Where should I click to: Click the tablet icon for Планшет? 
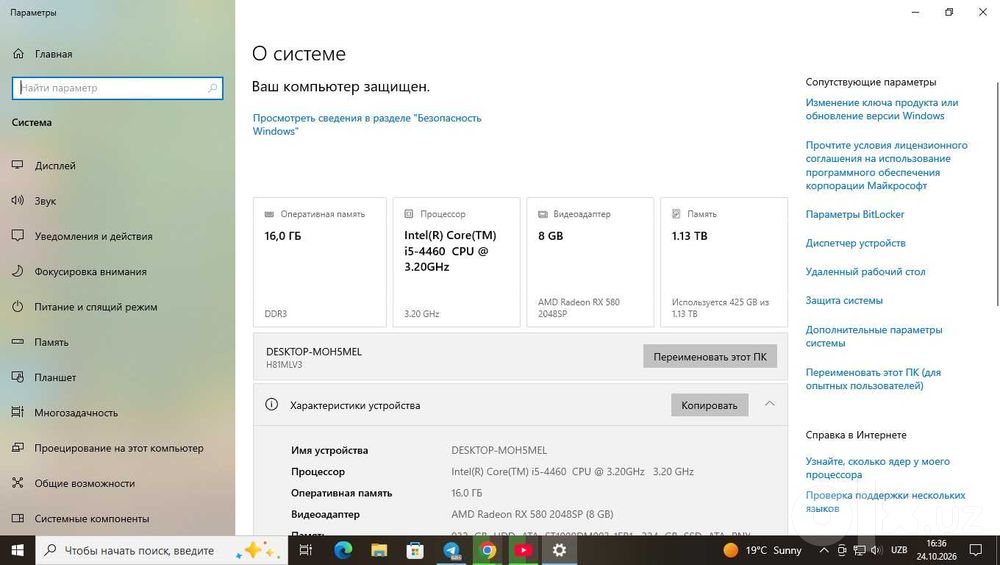point(18,377)
